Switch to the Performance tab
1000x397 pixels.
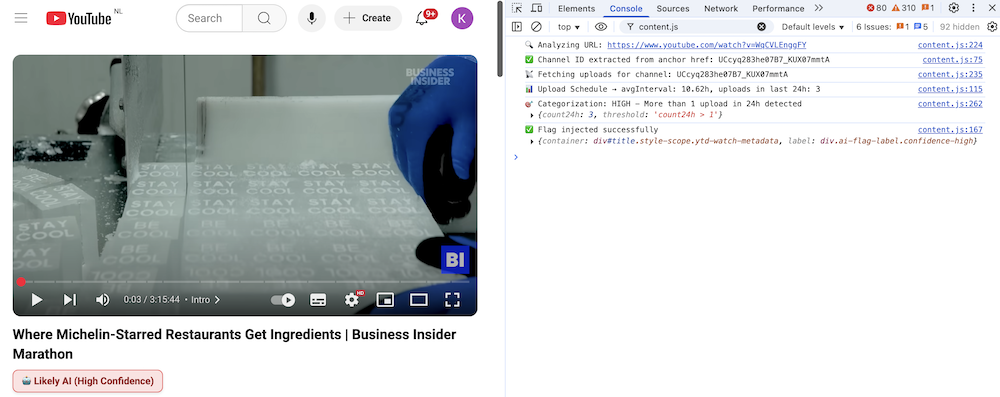777,8
